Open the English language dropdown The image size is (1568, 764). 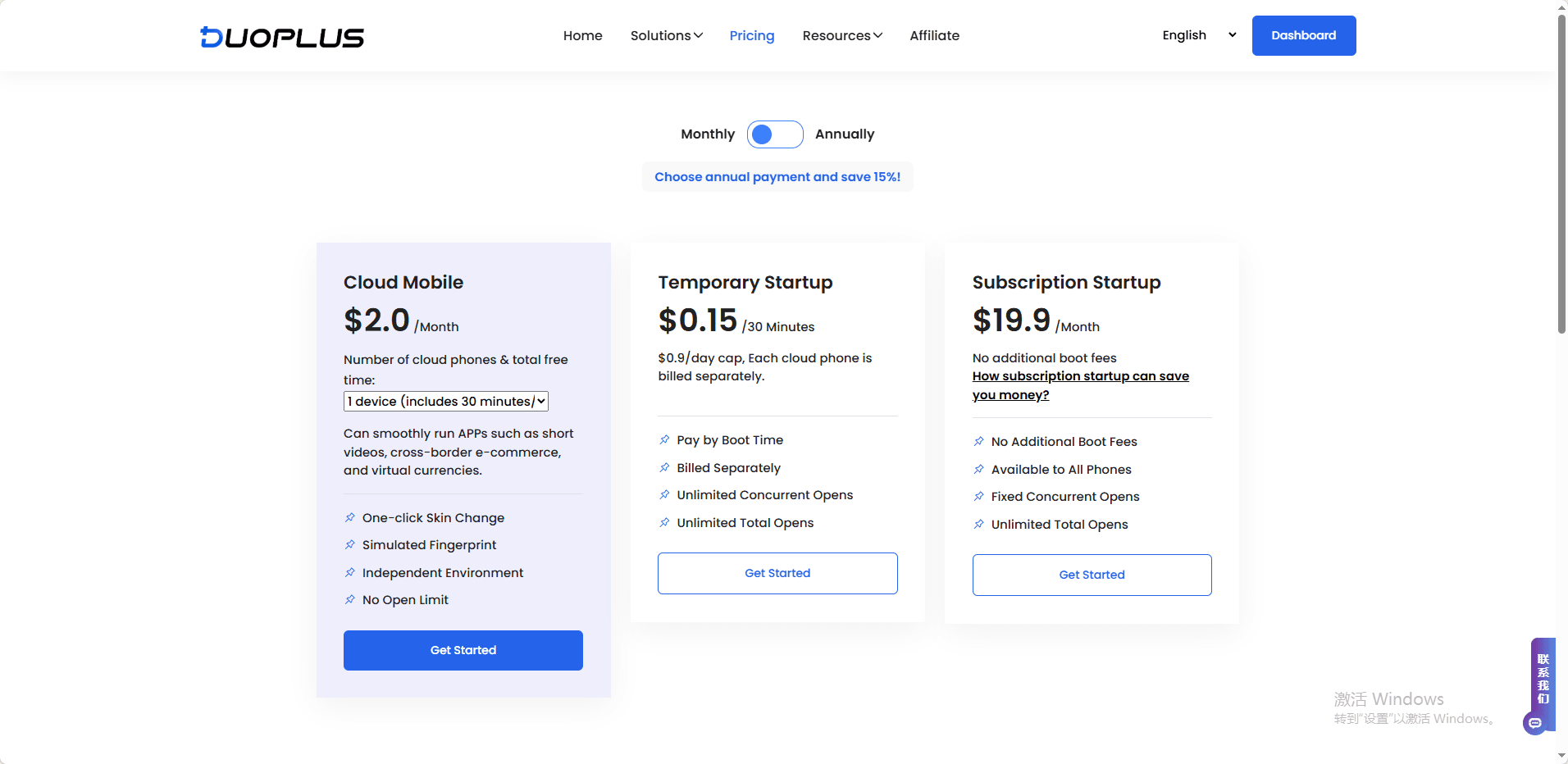point(1199,35)
